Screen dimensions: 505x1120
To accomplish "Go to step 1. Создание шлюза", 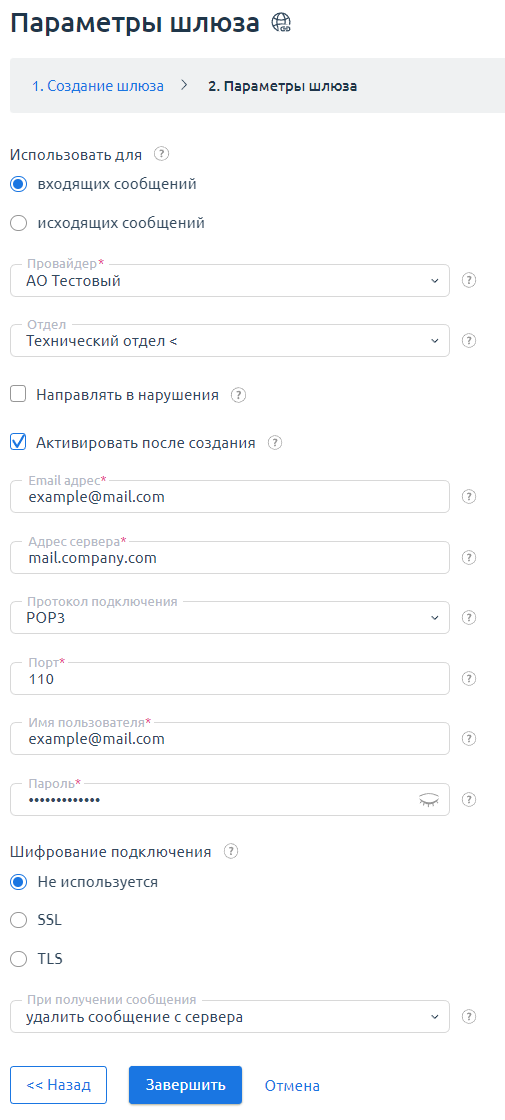I will tap(98, 86).
